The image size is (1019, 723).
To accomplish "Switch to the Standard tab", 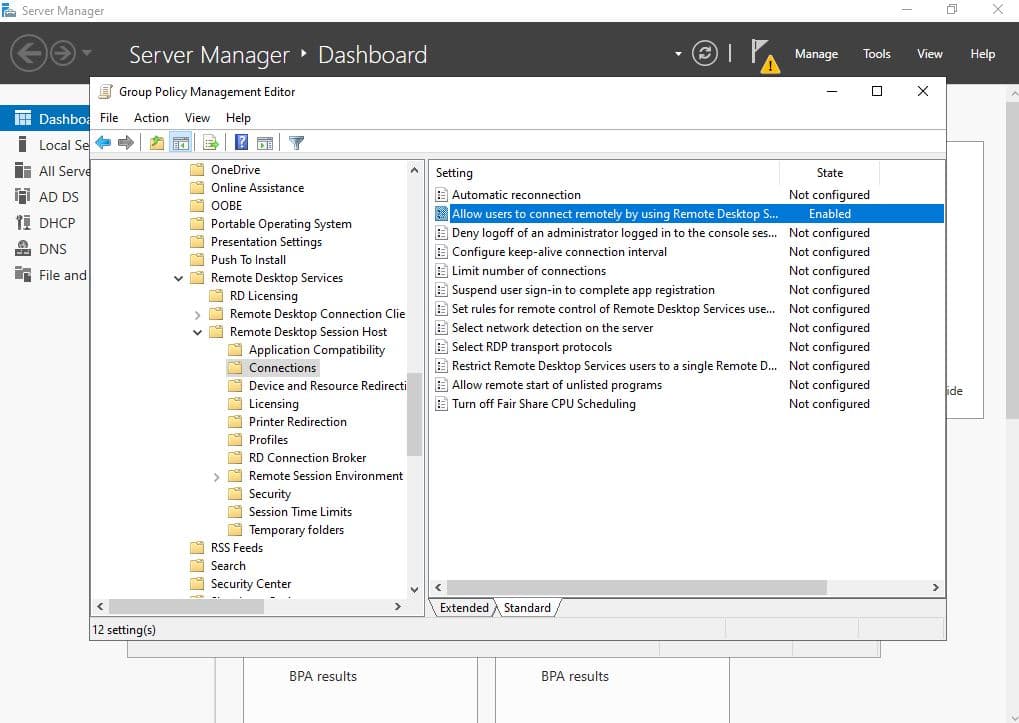I will coord(527,608).
